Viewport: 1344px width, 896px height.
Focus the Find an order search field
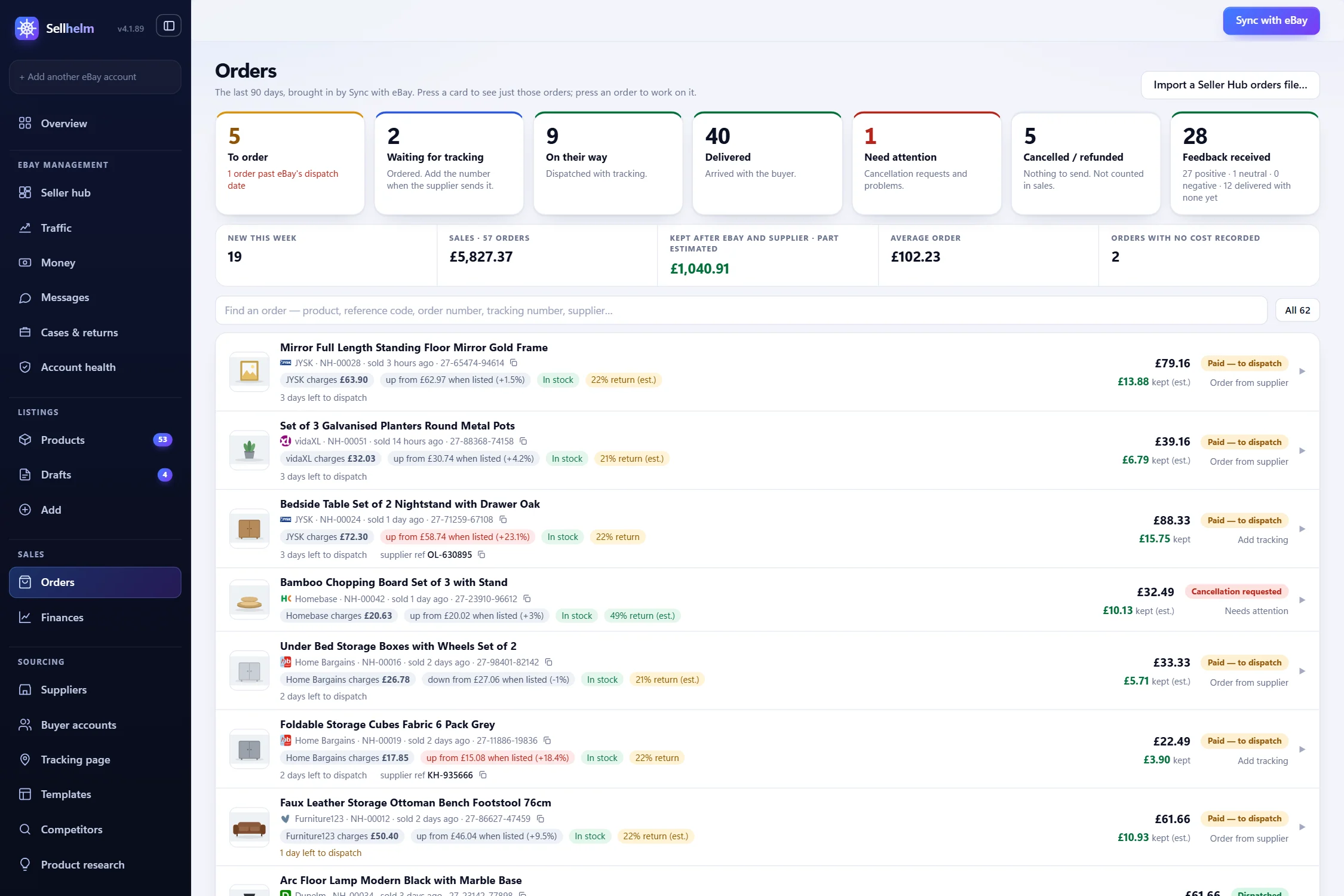741,311
